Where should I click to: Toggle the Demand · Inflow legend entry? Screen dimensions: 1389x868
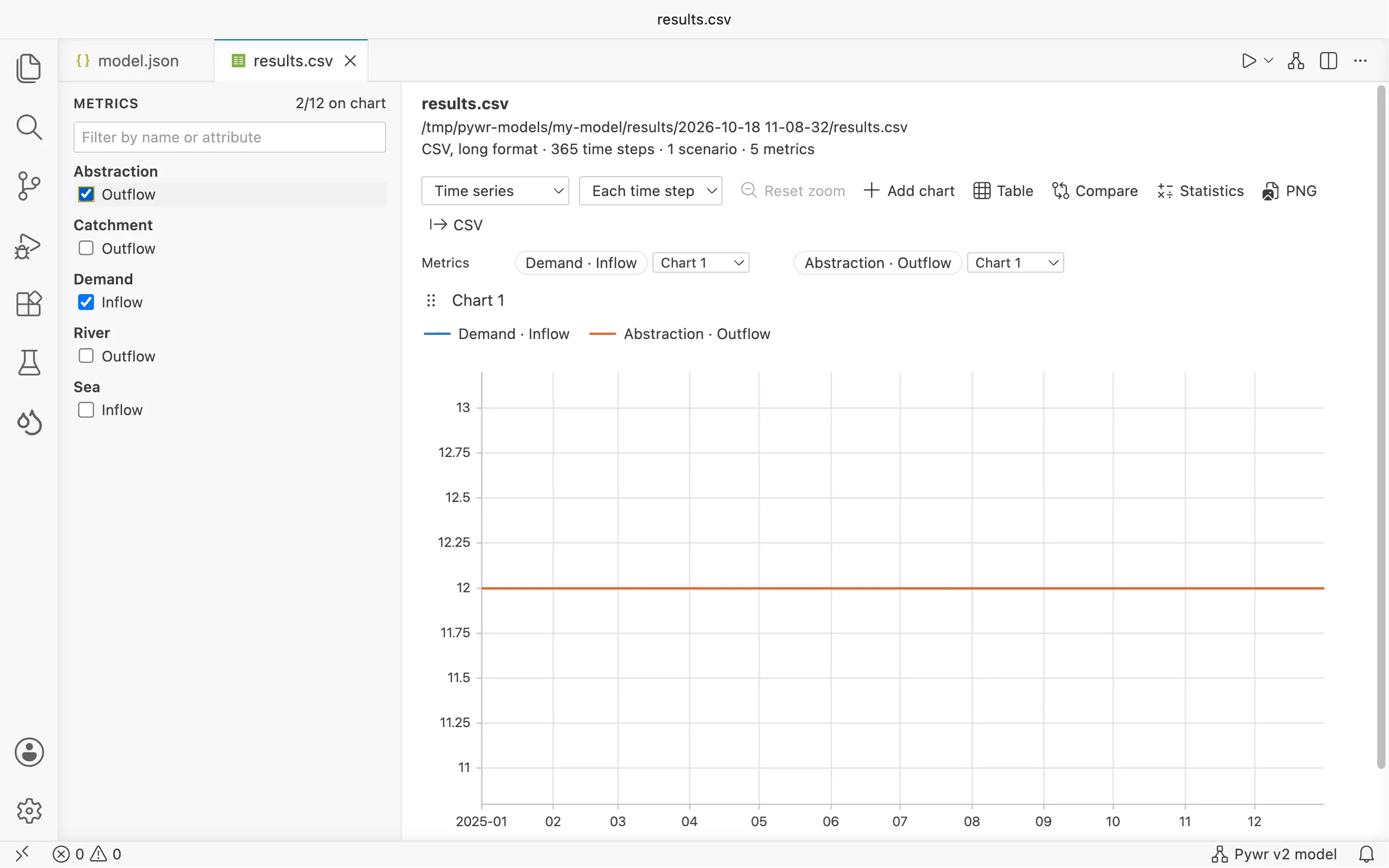(x=496, y=334)
